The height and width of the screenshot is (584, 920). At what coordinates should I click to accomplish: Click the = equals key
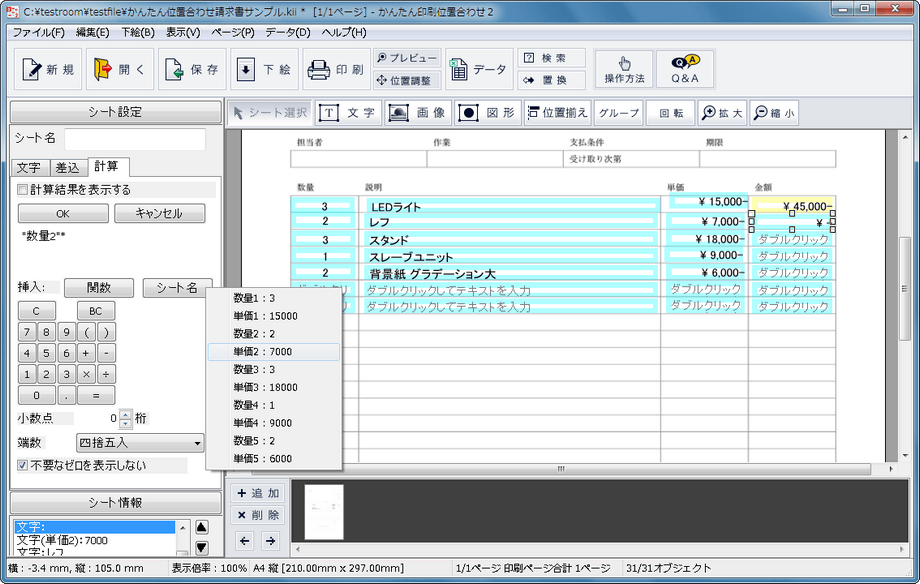[96, 396]
